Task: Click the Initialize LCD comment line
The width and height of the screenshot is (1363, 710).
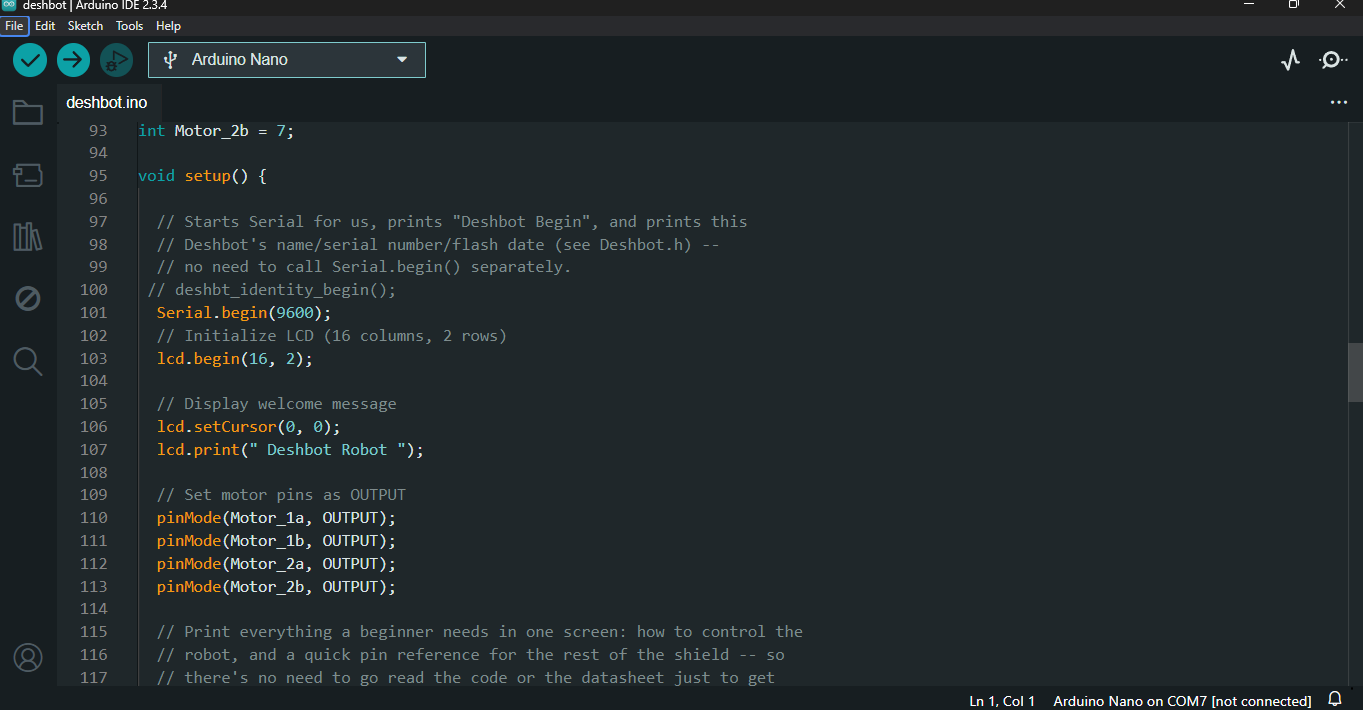Action: (x=332, y=336)
